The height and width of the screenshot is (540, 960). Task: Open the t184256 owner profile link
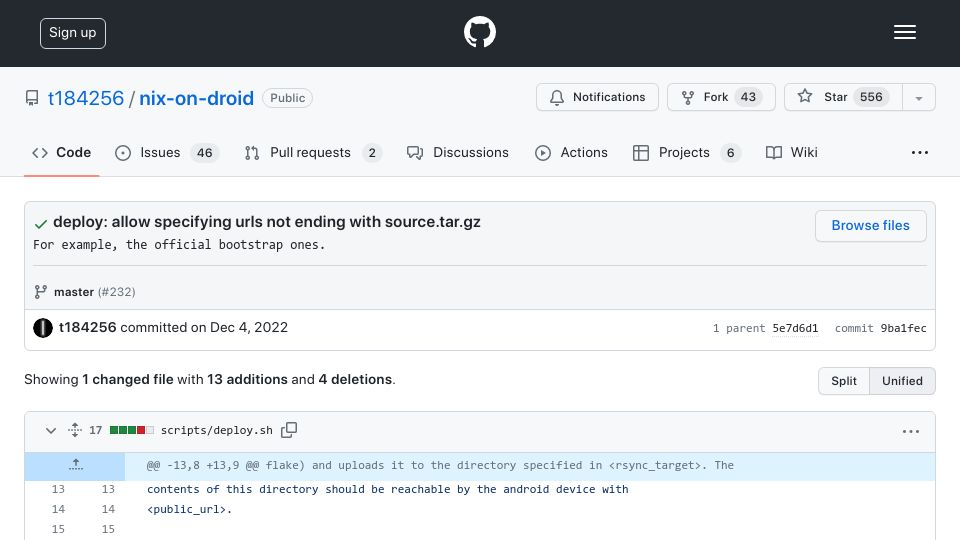(86, 98)
